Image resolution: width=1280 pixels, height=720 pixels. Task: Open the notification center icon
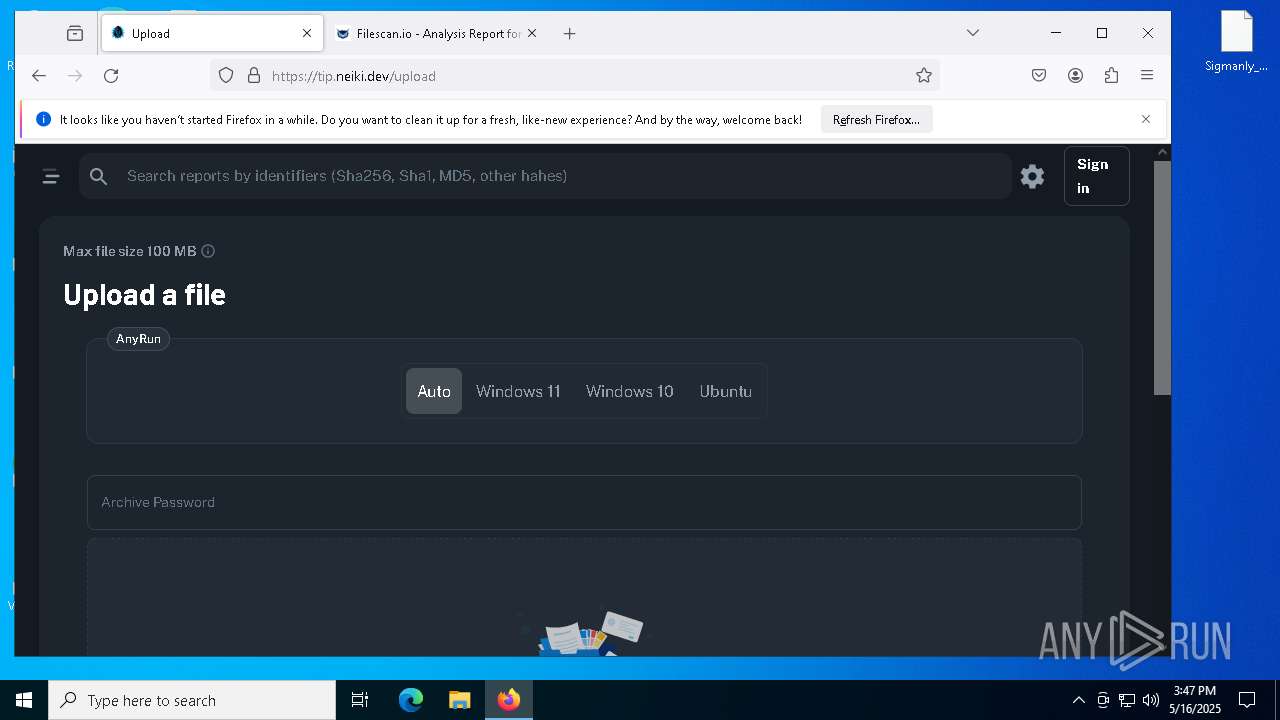(x=1247, y=700)
